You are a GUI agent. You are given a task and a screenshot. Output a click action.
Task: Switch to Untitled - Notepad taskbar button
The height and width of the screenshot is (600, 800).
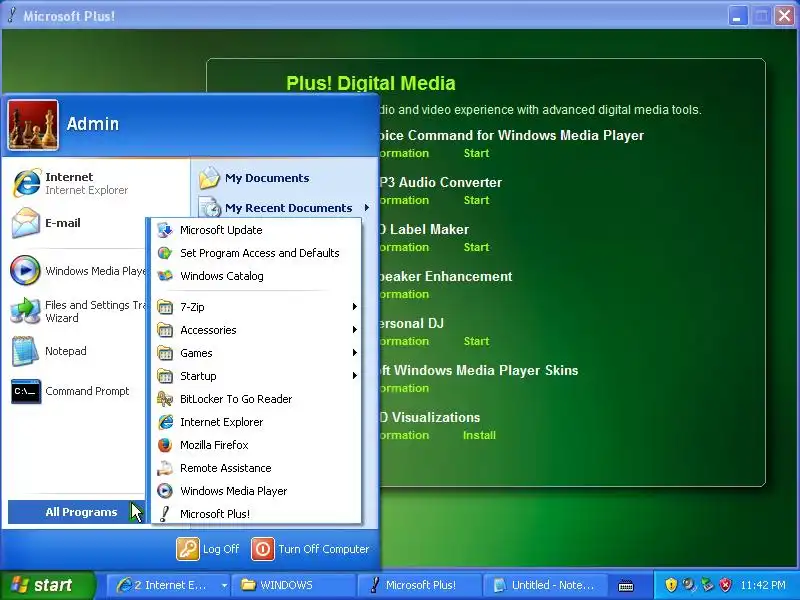[546, 585]
